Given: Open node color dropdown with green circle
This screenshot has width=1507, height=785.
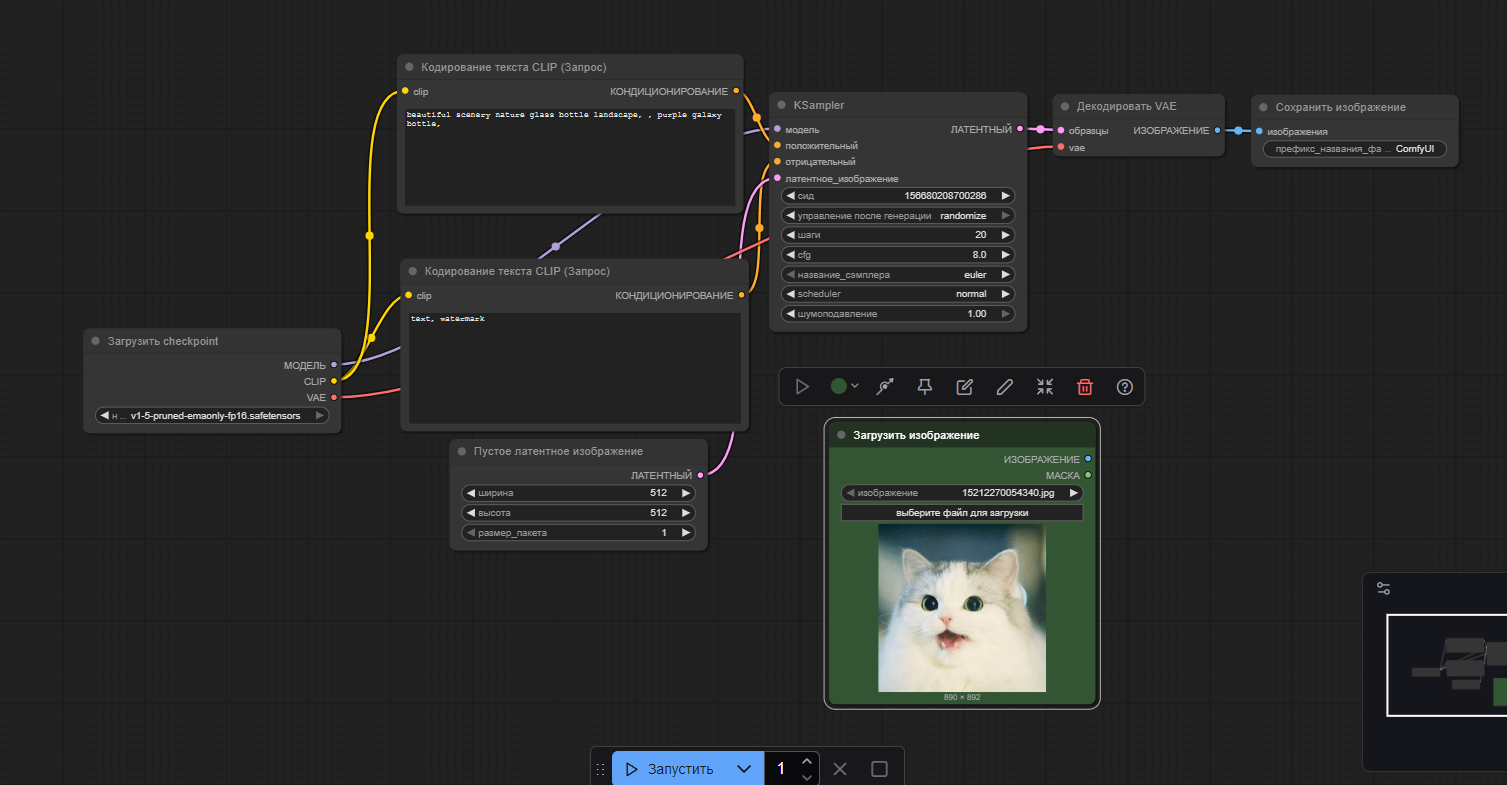Looking at the screenshot, I should [844, 387].
